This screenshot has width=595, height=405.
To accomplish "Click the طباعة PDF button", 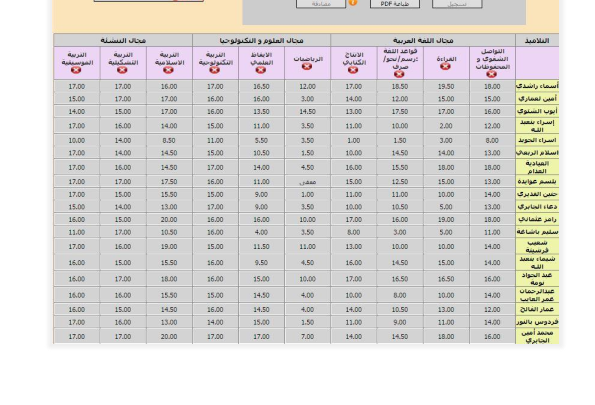I will point(395,4).
